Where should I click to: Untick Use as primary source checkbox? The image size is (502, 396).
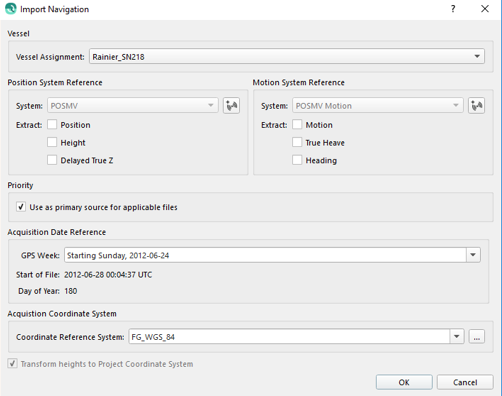tap(21, 207)
